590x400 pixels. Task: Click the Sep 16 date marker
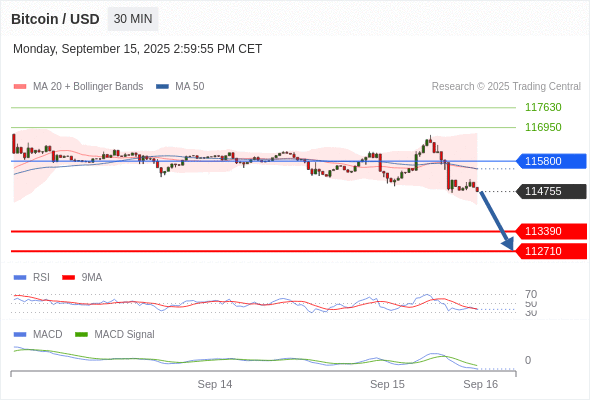(x=481, y=384)
